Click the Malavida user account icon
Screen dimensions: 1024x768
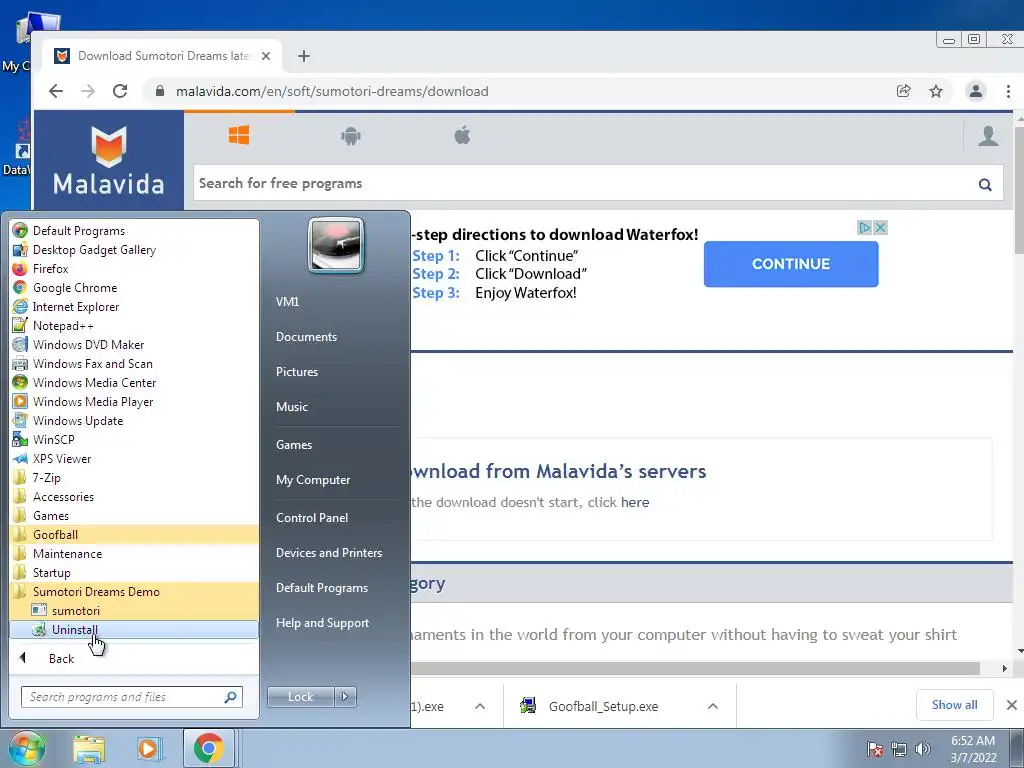[988, 136]
